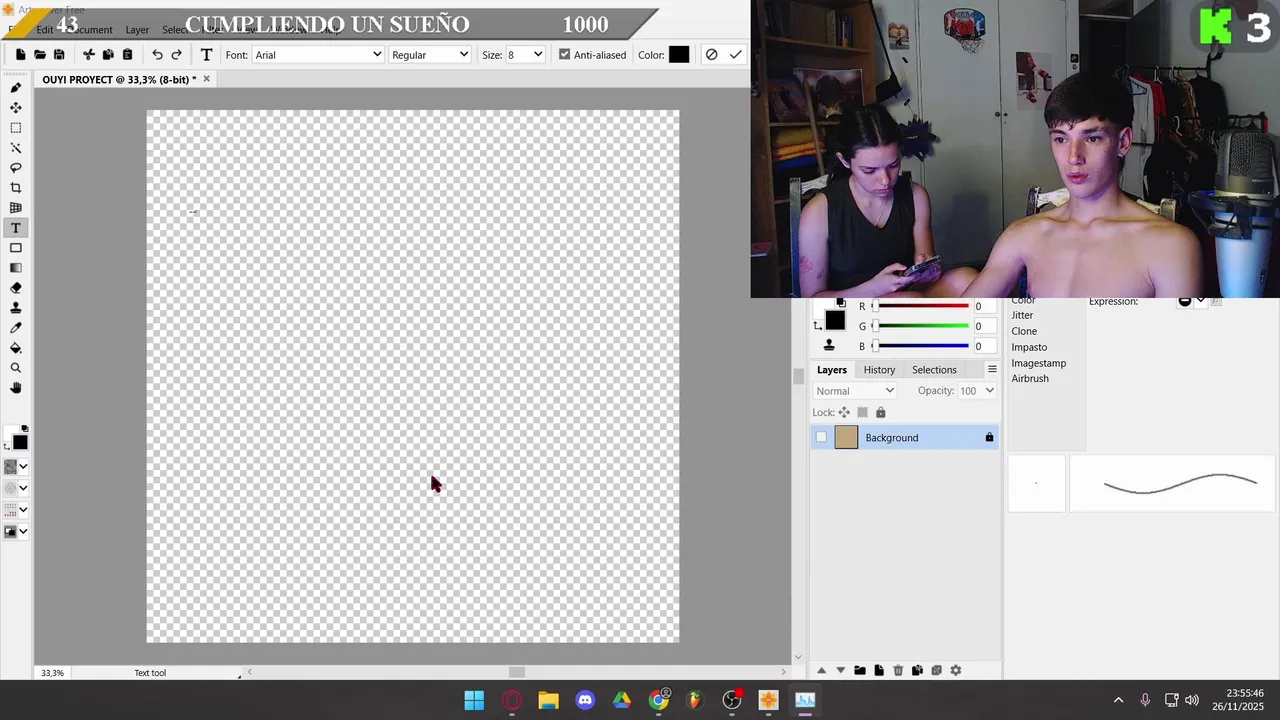Screen dimensions: 1280x720
Task: Select the Shape rectangle tool
Action: point(16,248)
